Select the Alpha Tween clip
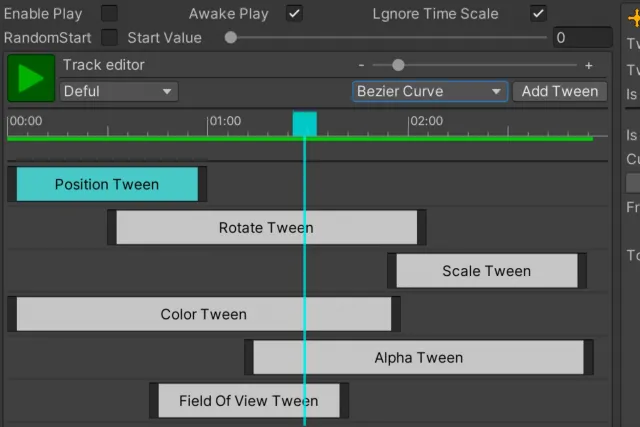Screen dimensions: 640x427 tap(419, 357)
